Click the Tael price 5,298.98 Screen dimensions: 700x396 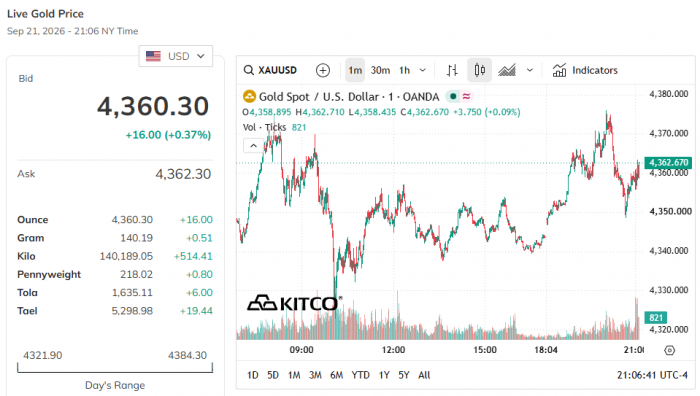132,311
